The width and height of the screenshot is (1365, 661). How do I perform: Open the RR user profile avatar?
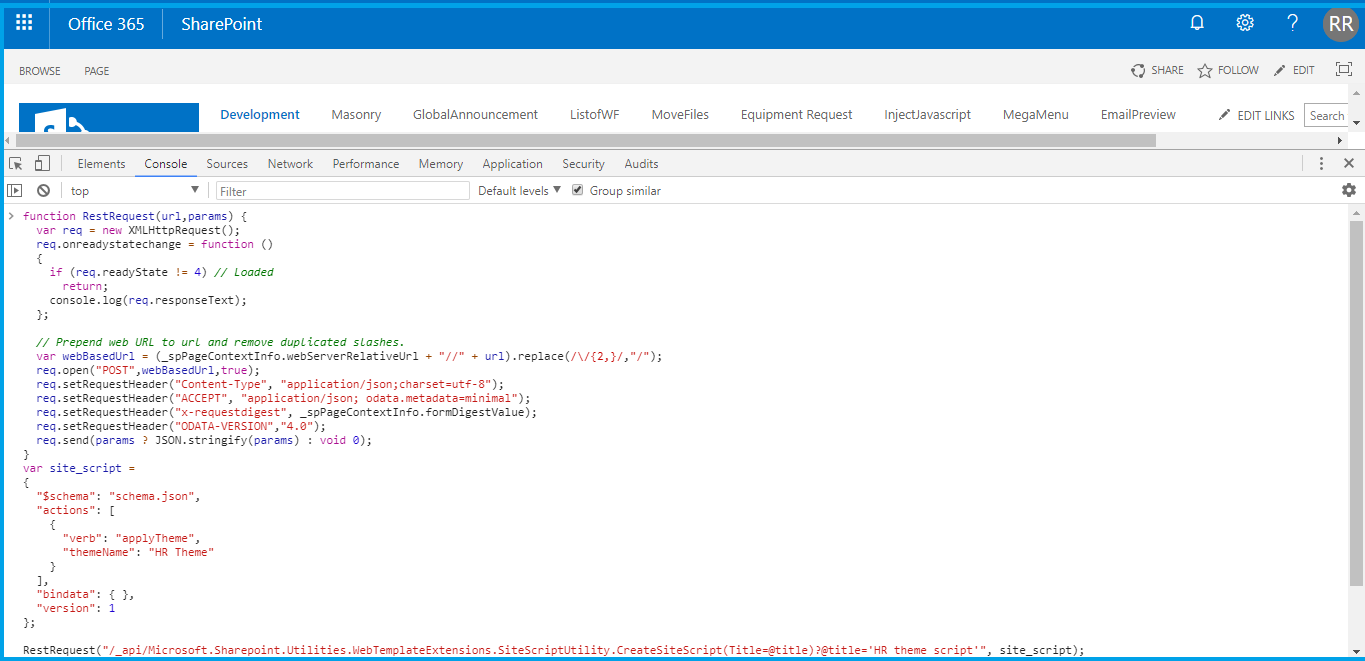[1341, 24]
